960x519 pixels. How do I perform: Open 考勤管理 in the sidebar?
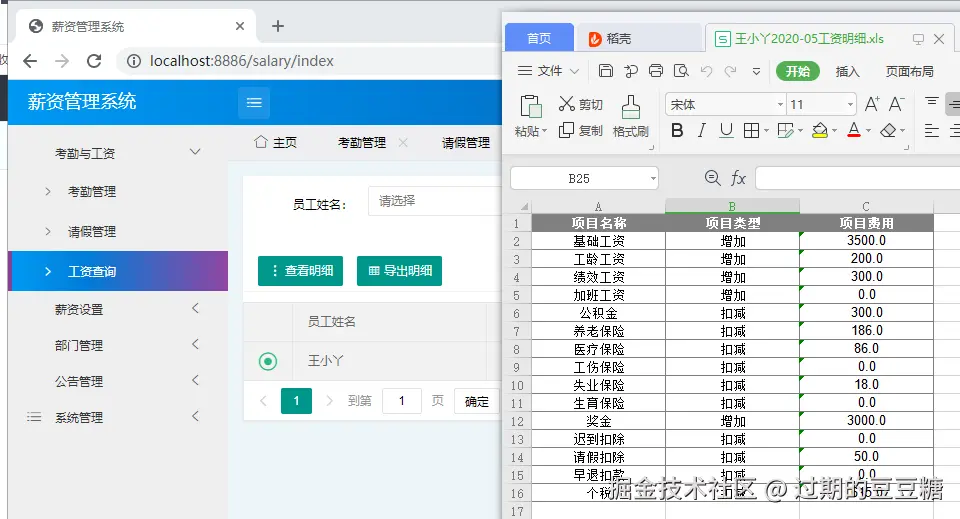pyautogui.click(x=92, y=192)
